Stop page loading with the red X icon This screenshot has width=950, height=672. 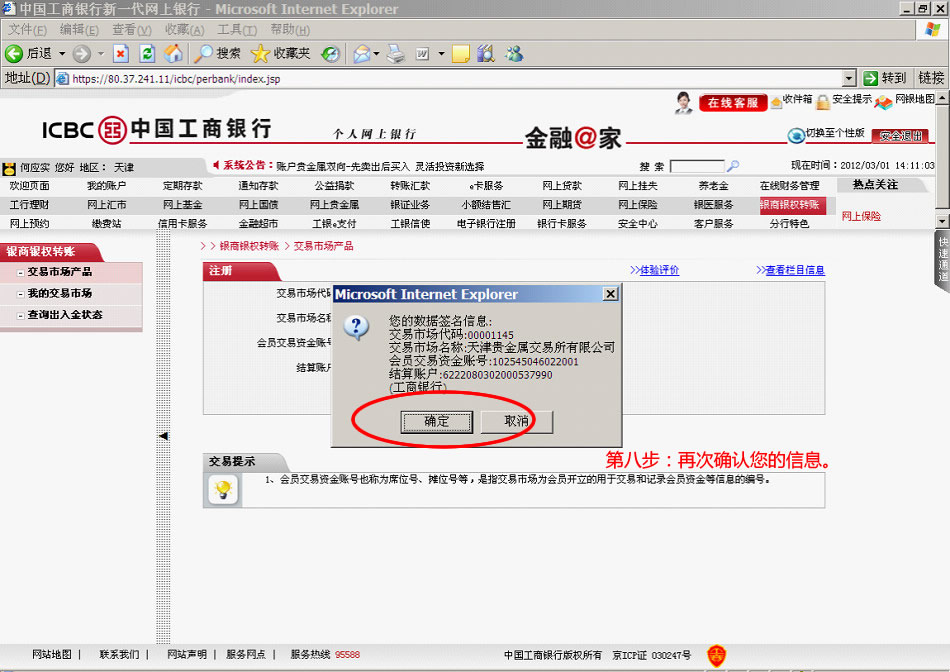pos(121,54)
